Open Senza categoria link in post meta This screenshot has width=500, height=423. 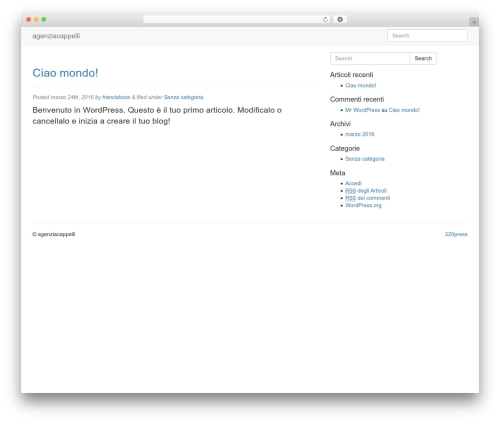coord(183,97)
